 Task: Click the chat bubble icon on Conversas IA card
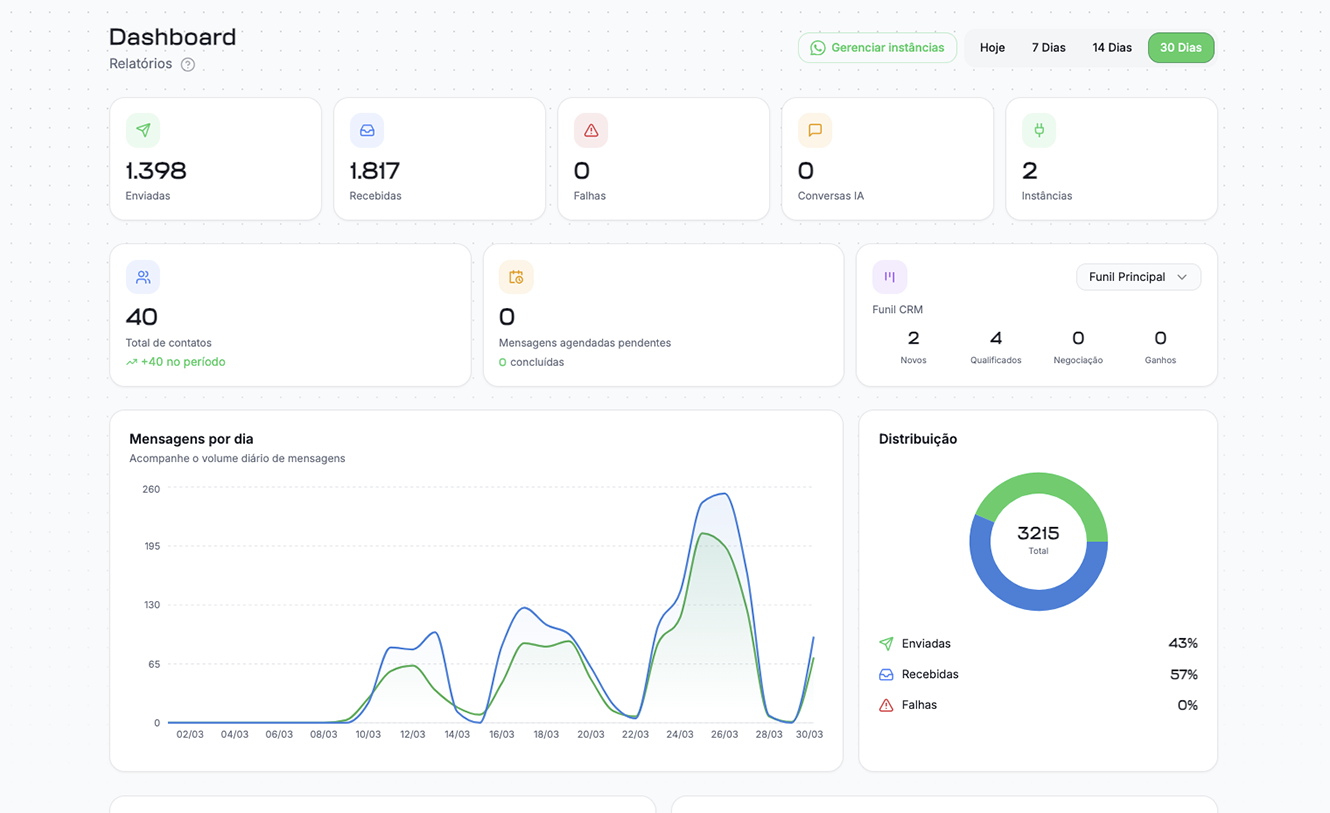pos(815,130)
